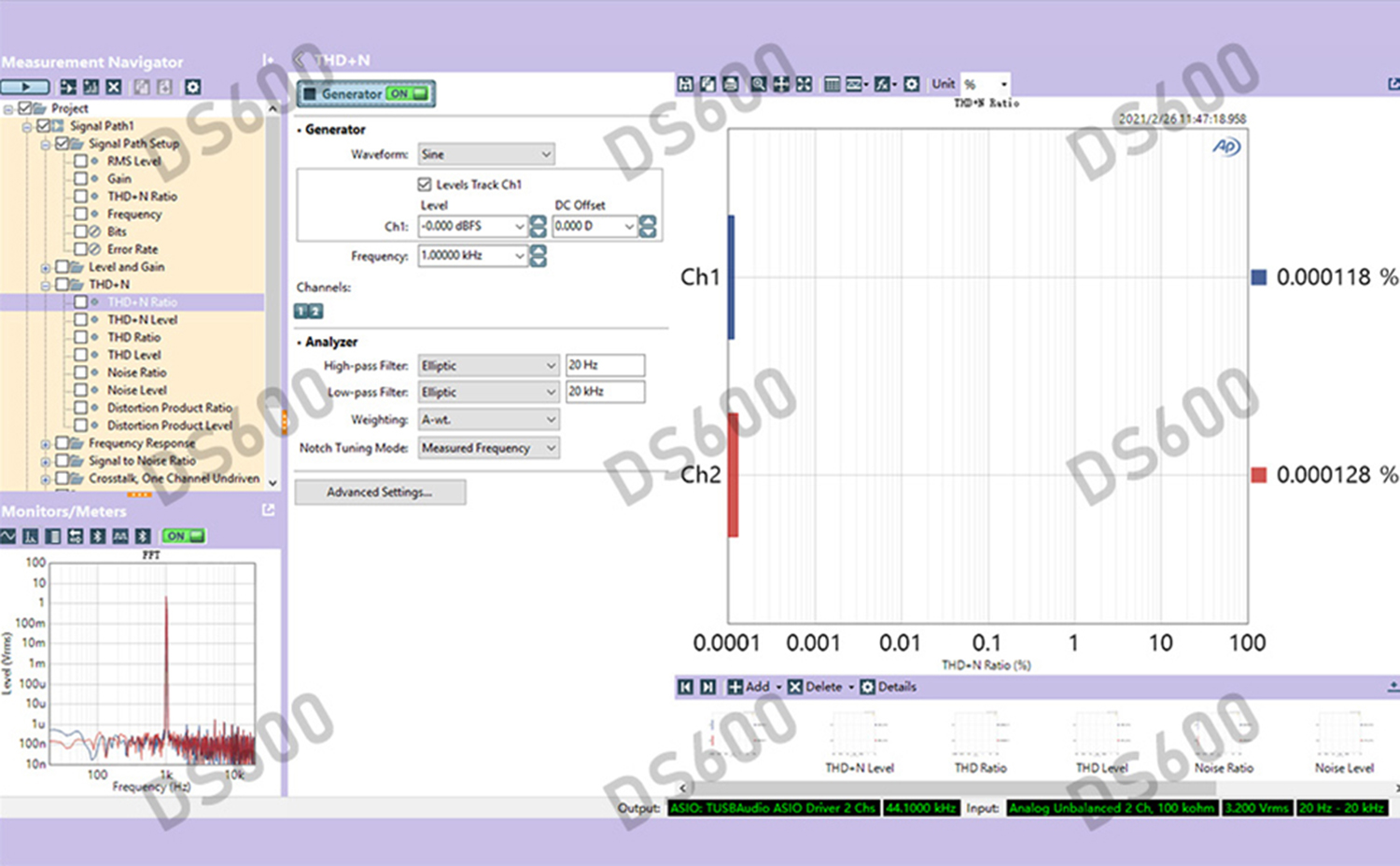Select the THD Ratio tree item
This screenshot has height=866, width=1400.
pyautogui.click(x=133, y=337)
